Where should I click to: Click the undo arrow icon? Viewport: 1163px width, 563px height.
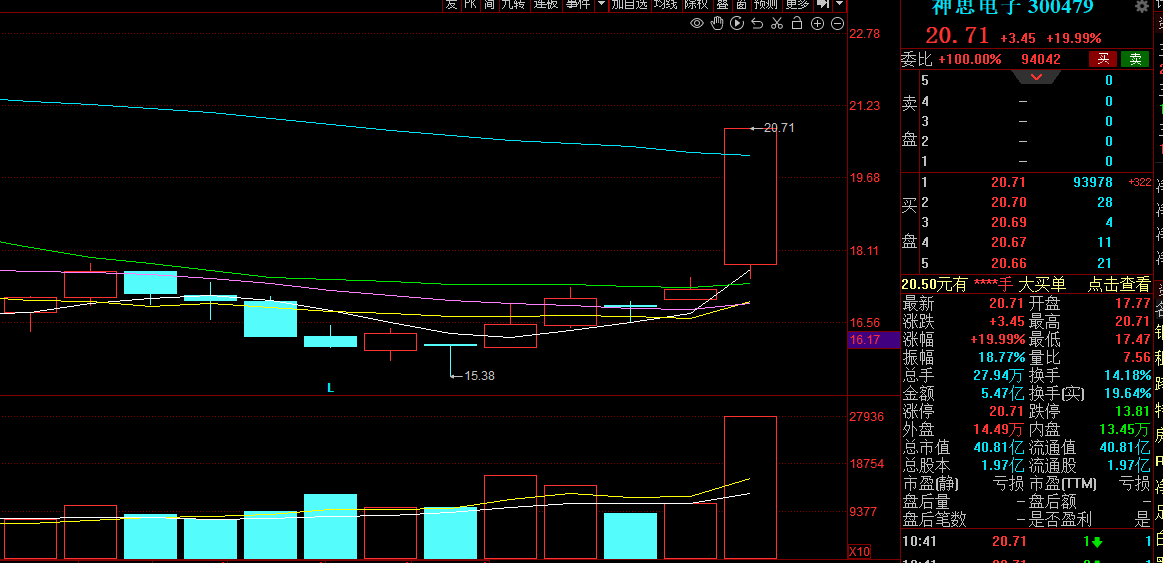pos(757,24)
